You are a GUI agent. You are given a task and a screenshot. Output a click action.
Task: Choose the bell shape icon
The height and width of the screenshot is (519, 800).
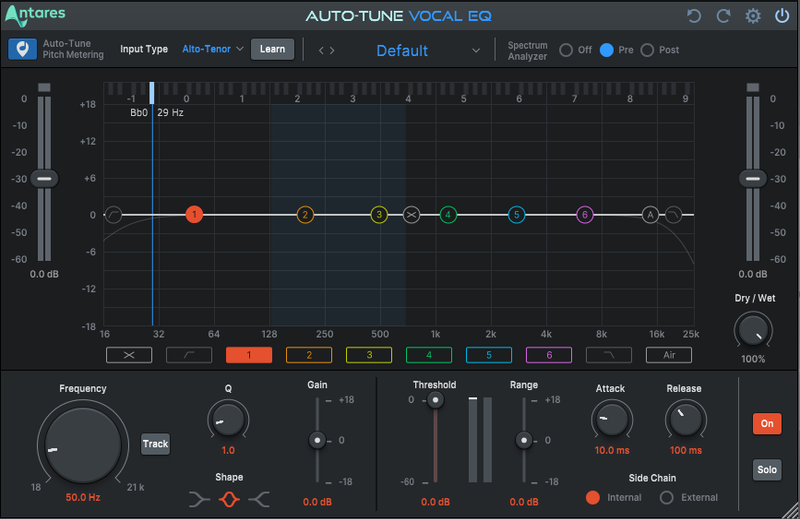(229, 499)
